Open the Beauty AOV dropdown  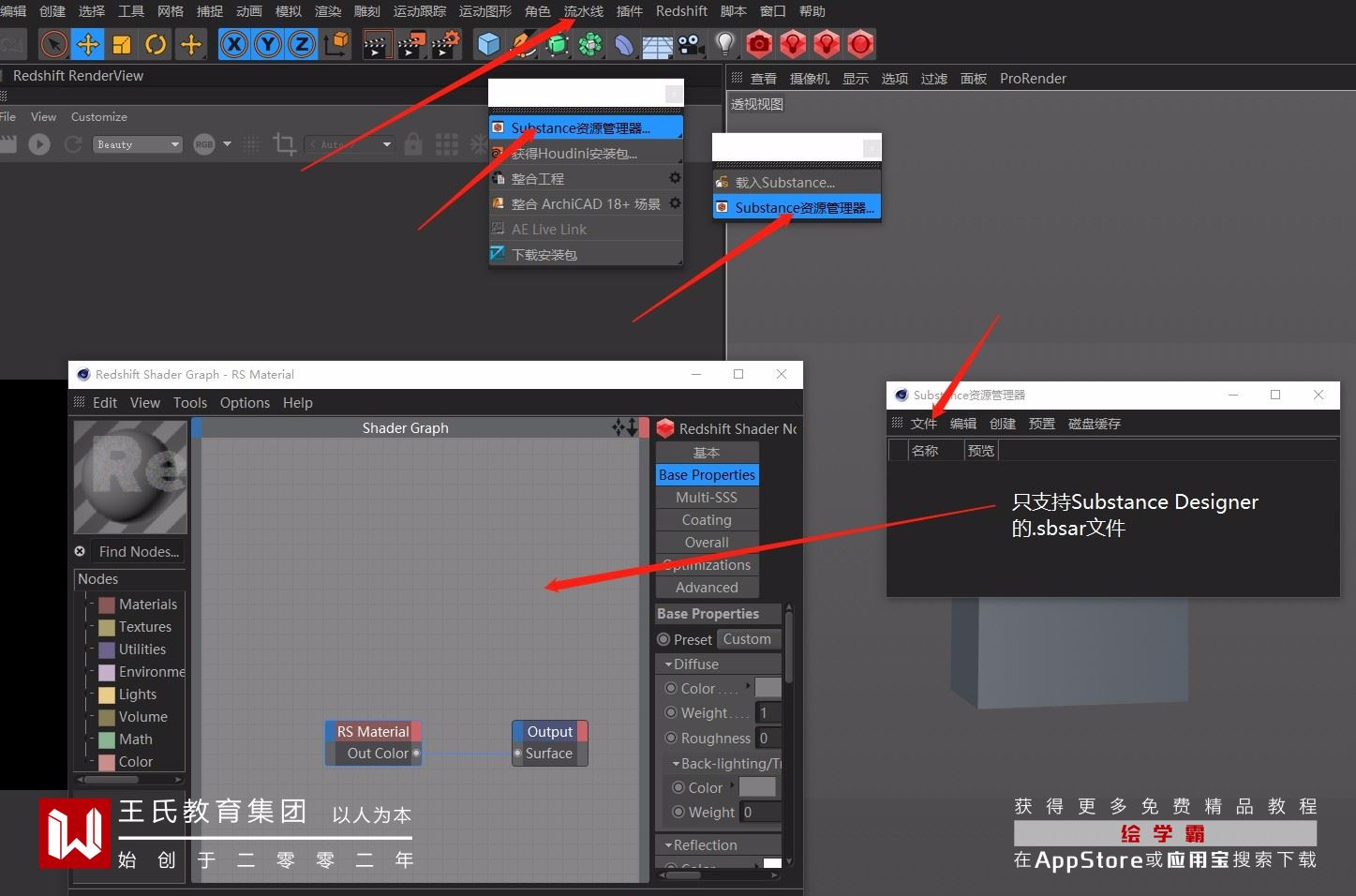138,144
